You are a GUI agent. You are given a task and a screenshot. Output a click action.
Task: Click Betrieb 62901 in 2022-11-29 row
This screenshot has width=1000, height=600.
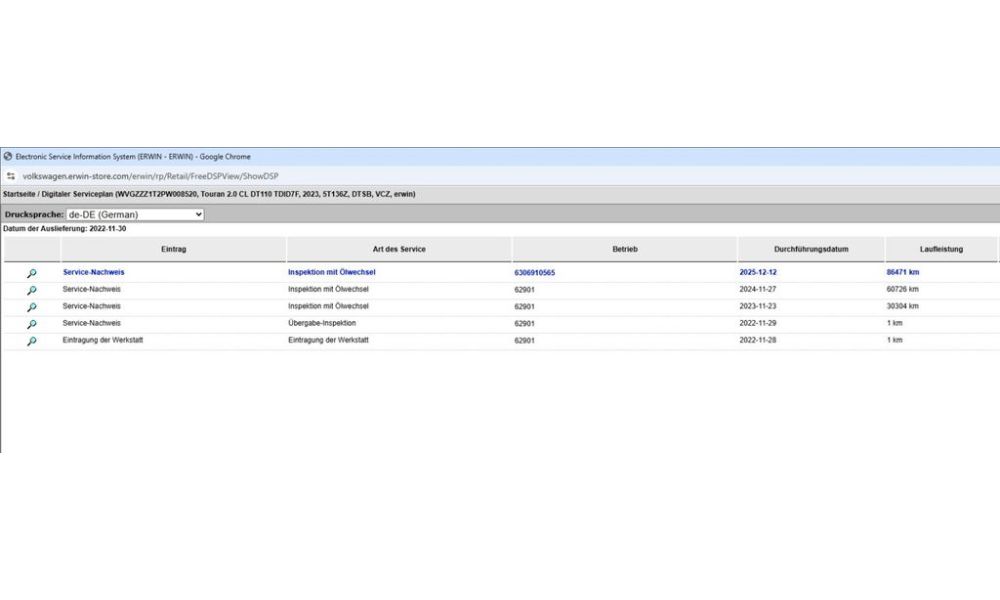pos(524,324)
